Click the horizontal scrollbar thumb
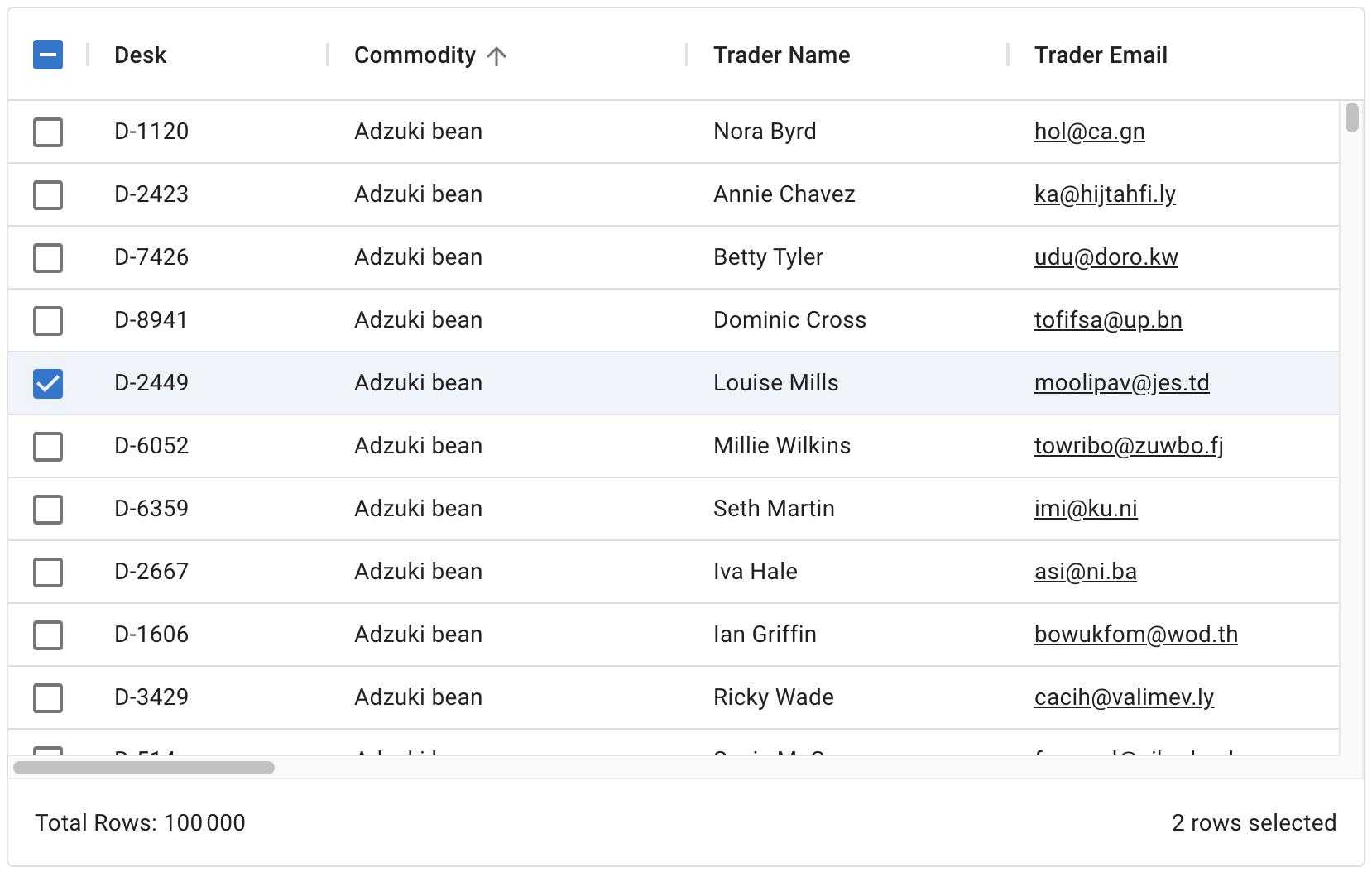The height and width of the screenshot is (872, 1372). 144,768
